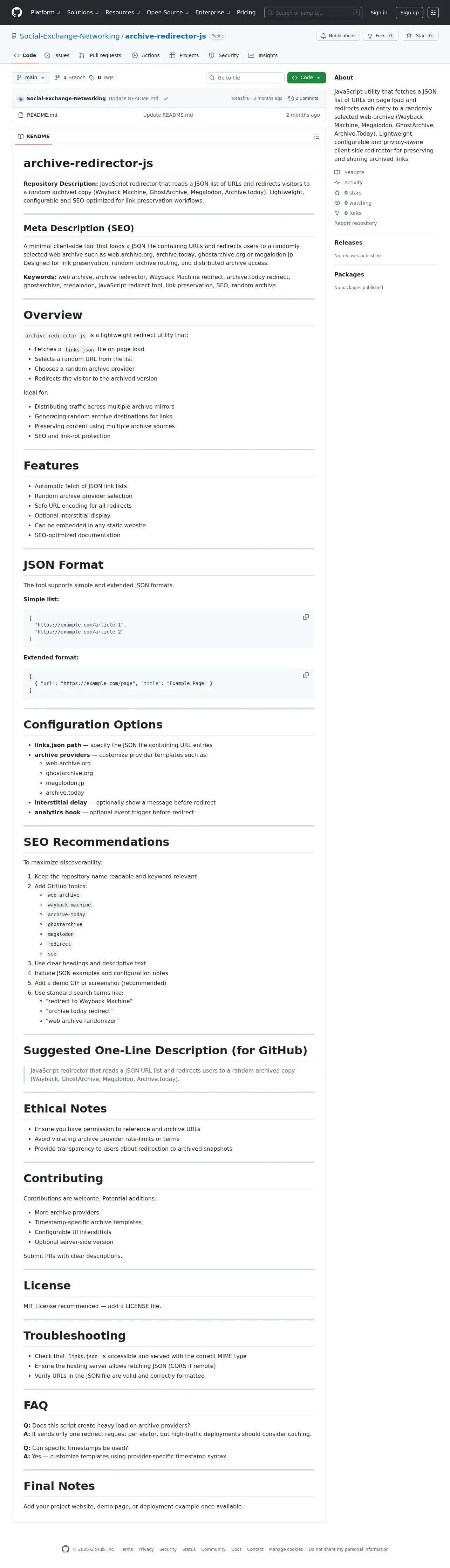Fork the repository

pos(378,36)
